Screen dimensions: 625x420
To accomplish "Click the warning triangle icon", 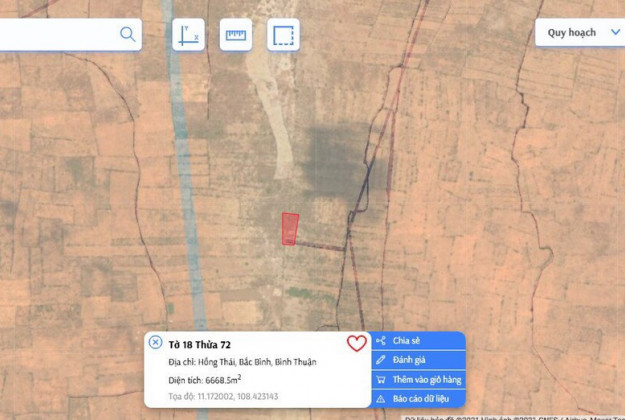I will 381,398.
